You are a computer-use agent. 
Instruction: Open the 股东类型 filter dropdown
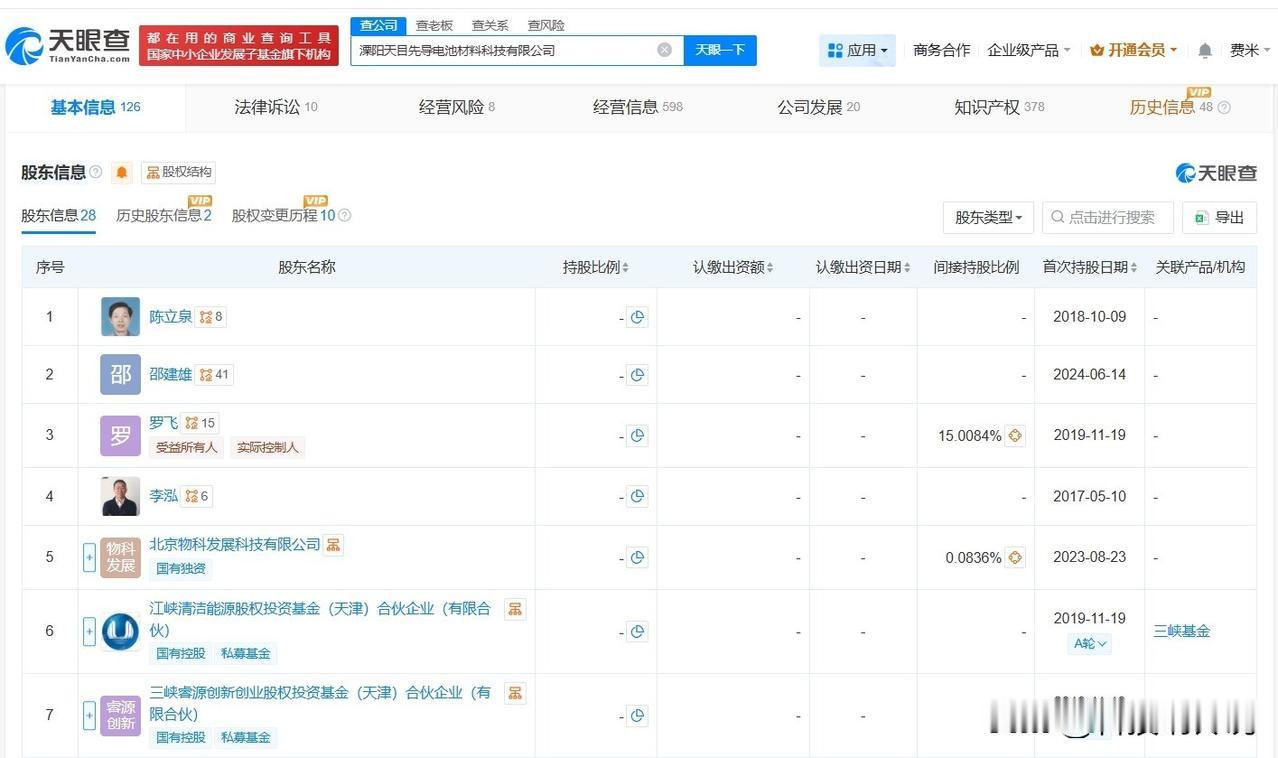[x=988, y=217]
